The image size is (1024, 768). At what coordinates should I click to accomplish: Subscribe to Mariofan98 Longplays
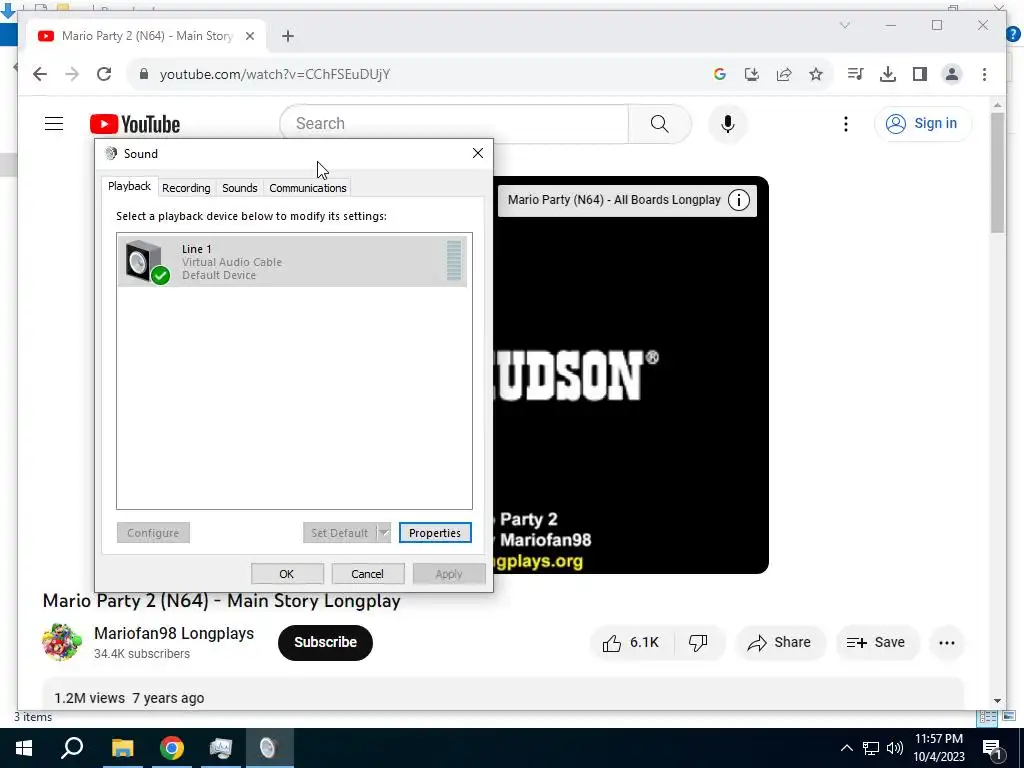[x=325, y=643]
